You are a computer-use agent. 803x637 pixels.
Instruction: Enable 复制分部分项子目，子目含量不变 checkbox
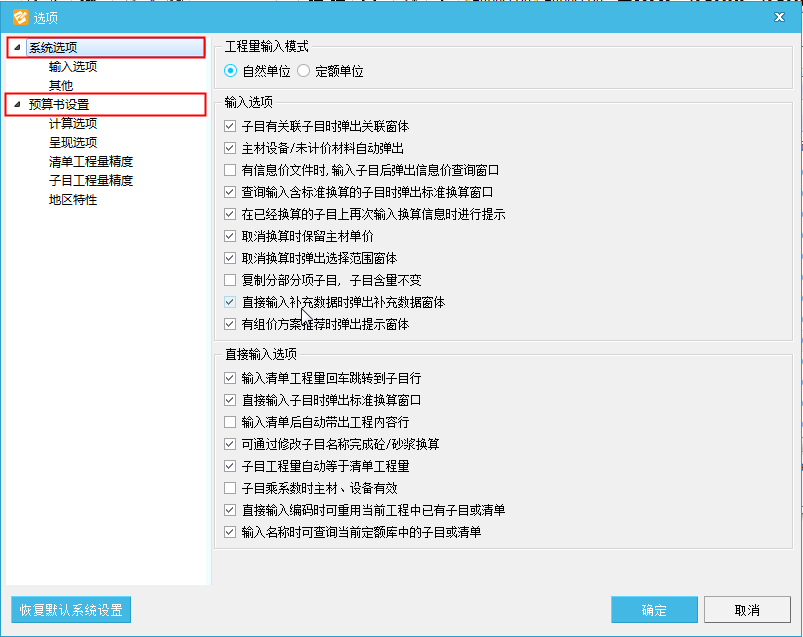point(231,281)
